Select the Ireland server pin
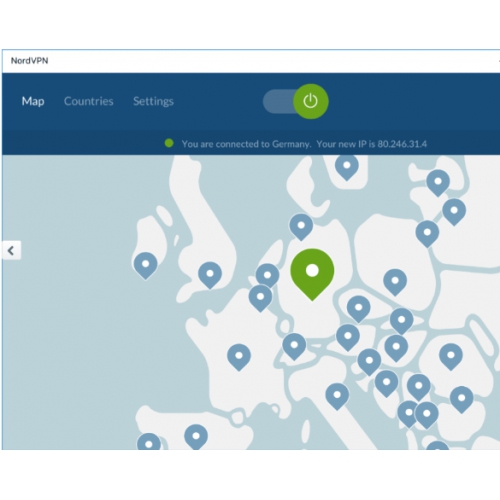This screenshot has width=500, height=500. pos(146,266)
